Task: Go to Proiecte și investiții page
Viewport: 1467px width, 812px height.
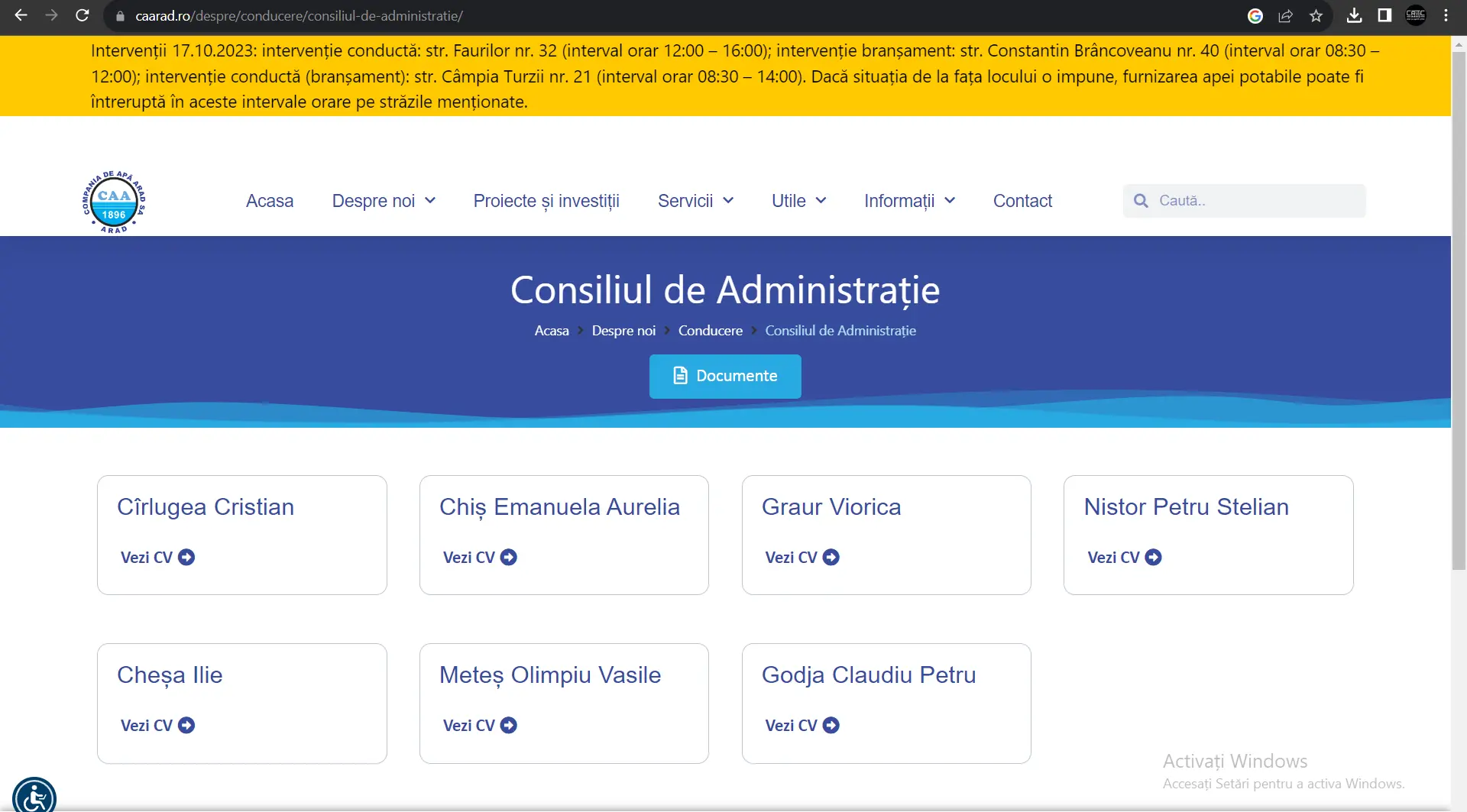Action: click(546, 201)
